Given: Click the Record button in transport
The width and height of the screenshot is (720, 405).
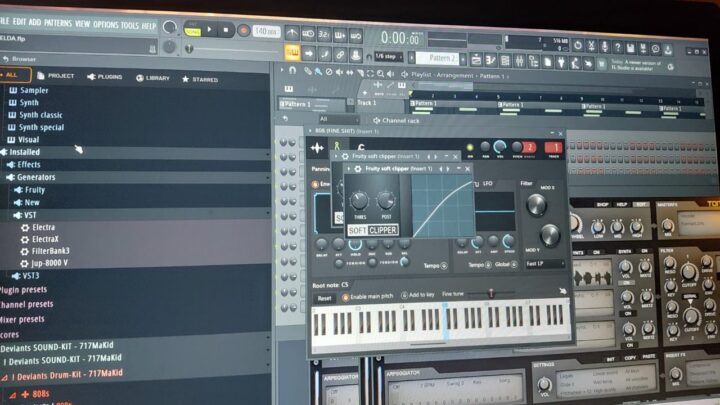Looking at the screenshot, I should [242, 30].
